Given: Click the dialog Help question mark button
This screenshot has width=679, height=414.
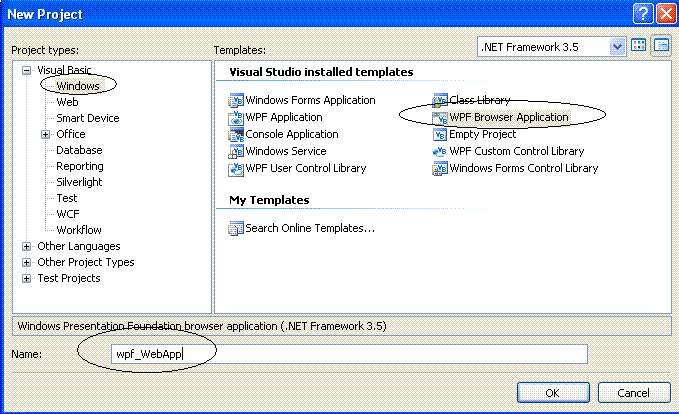Looking at the screenshot, I should tap(643, 14).
